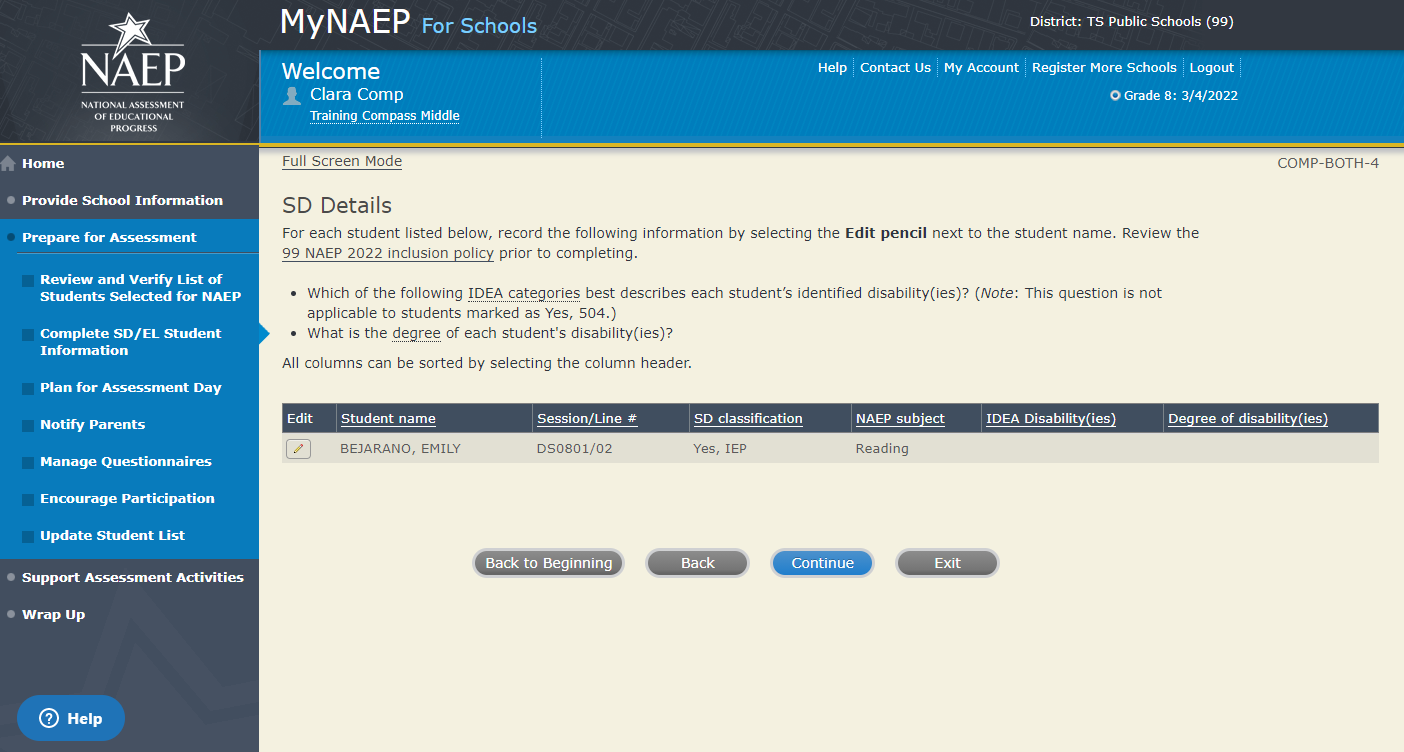
Task: Click the Yes, IEP classification cell
Action: [x=720, y=449]
